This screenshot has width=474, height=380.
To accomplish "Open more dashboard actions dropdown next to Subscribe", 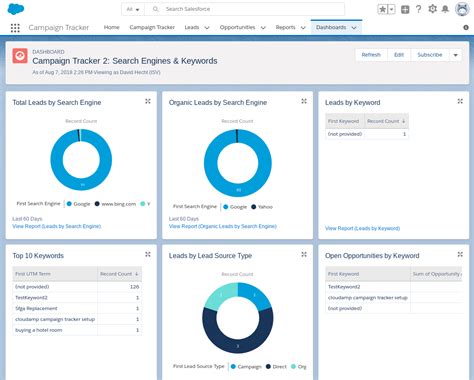I will (455, 55).
